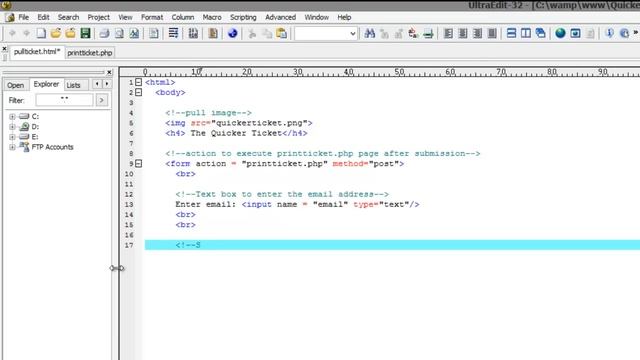Click the green globe browser view icon
This screenshot has height=360, width=640.
[x=560, y=33]
